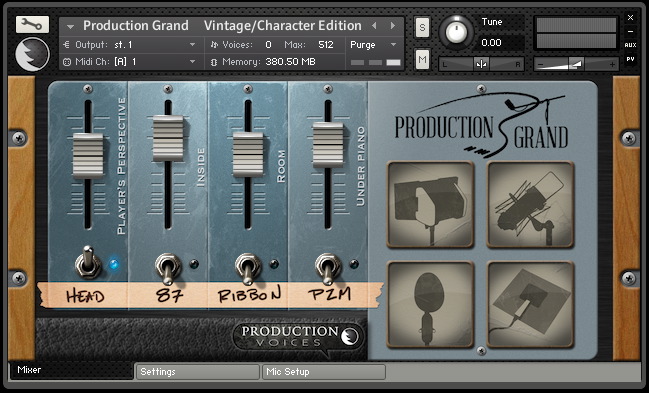This screenshot has width=649, height=393.
Task: Select the PZM boundary mic picture
Action: pyautogui.click(x=531, y=304)
